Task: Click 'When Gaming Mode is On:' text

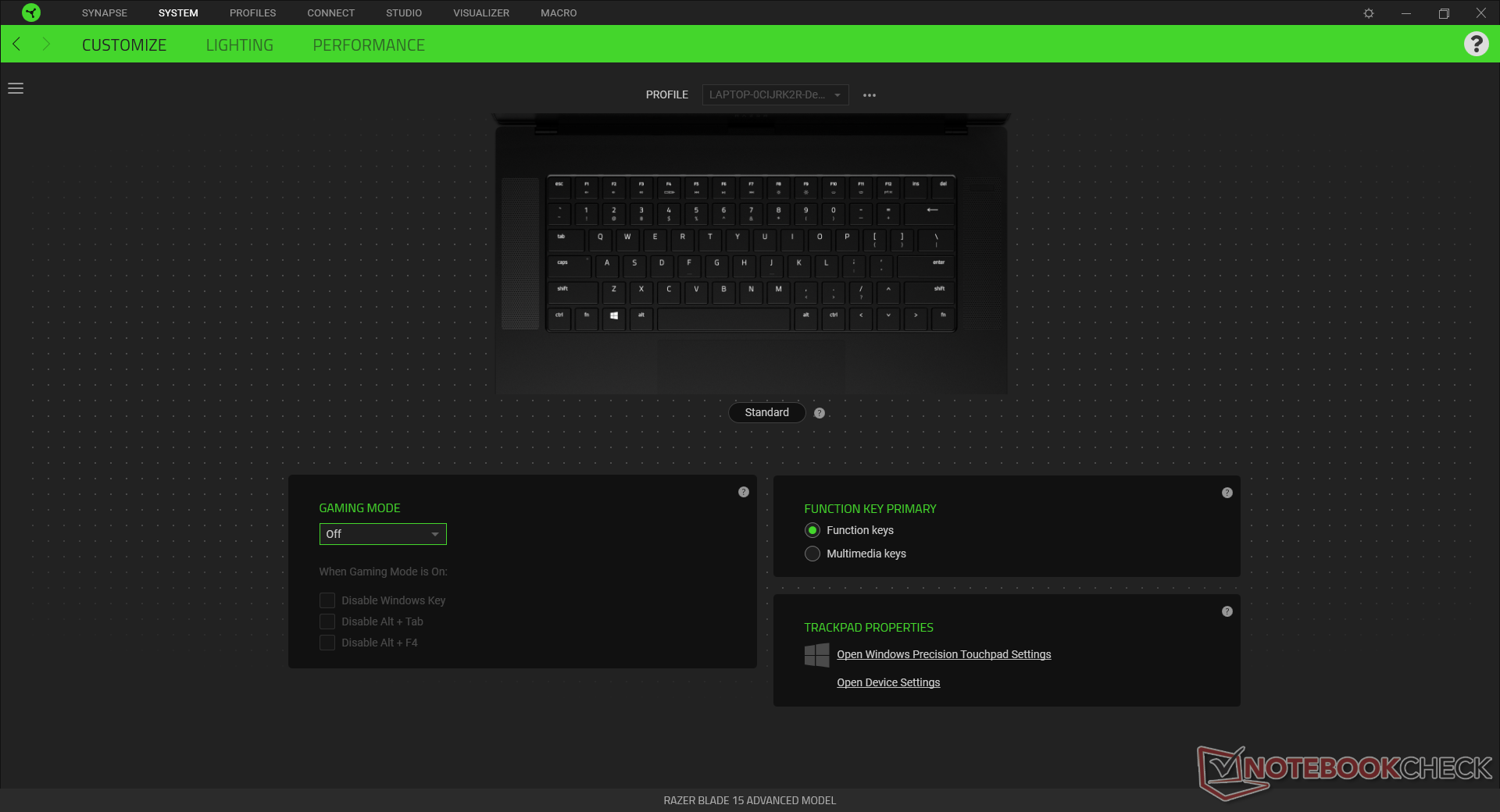Action: tap(383, 572)
